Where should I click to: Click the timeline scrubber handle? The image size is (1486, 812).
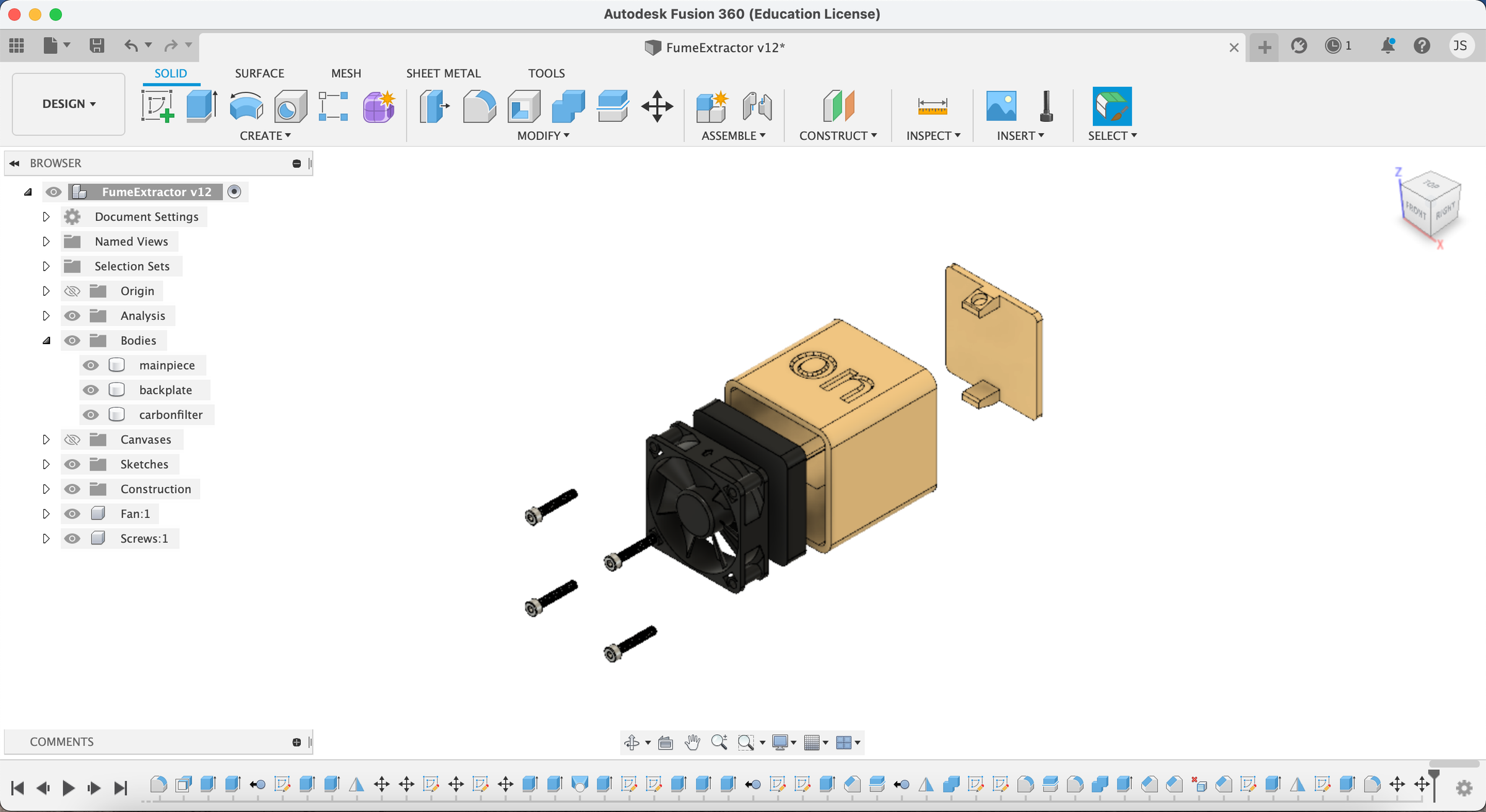pos(1433,773)
